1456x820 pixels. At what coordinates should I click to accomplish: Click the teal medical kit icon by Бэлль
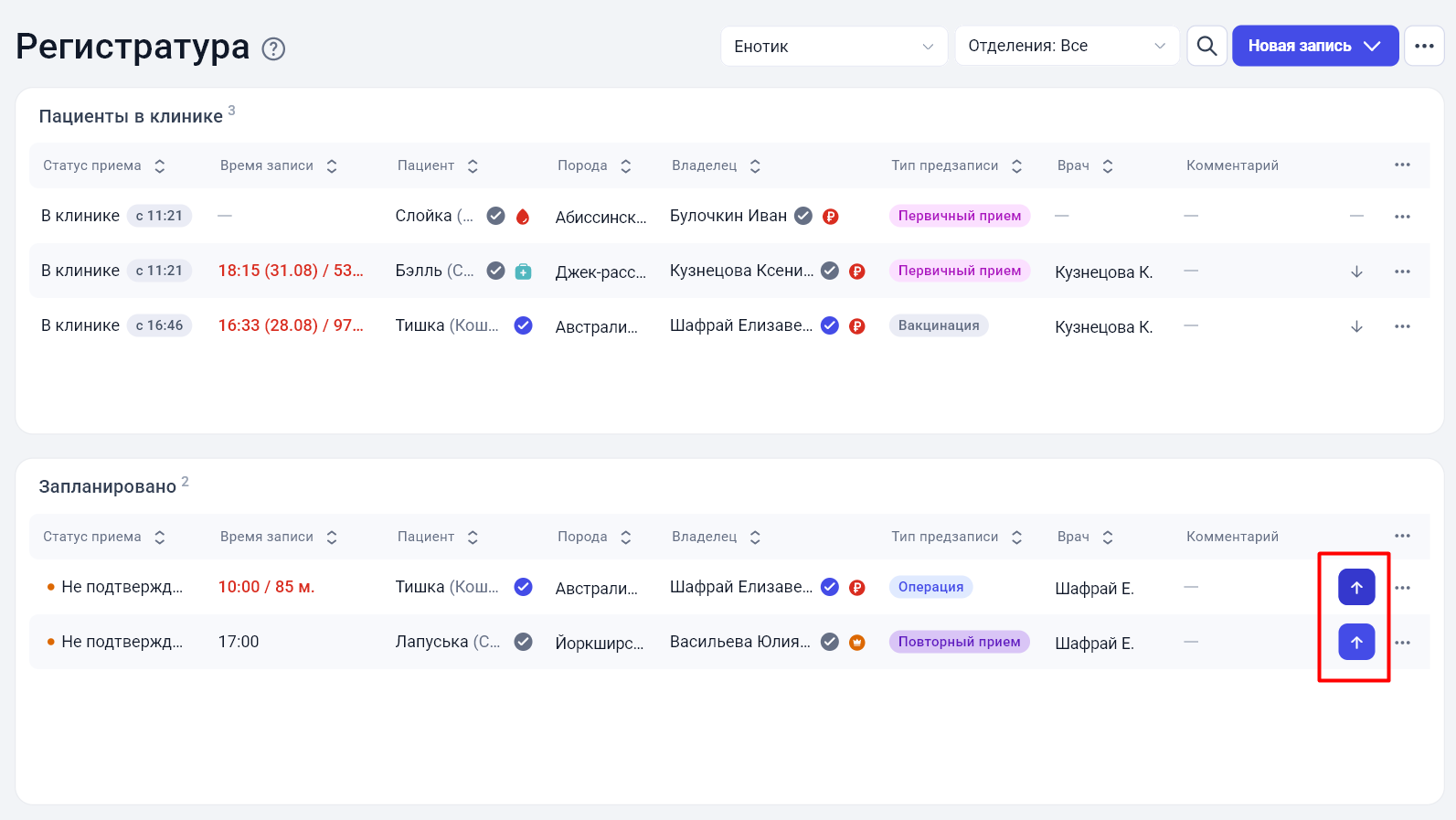point(523,272)
